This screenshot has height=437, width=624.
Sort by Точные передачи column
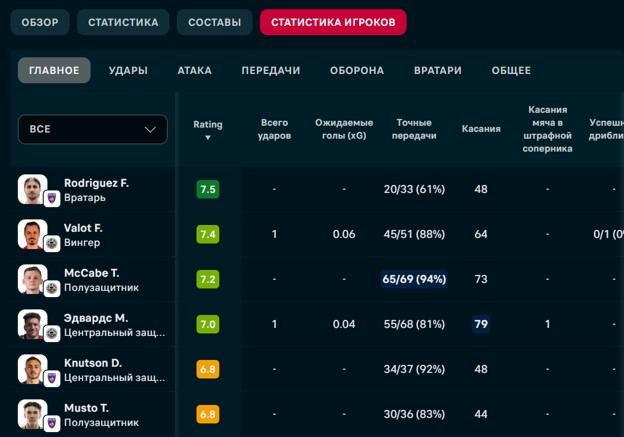(x=414, y=129)
